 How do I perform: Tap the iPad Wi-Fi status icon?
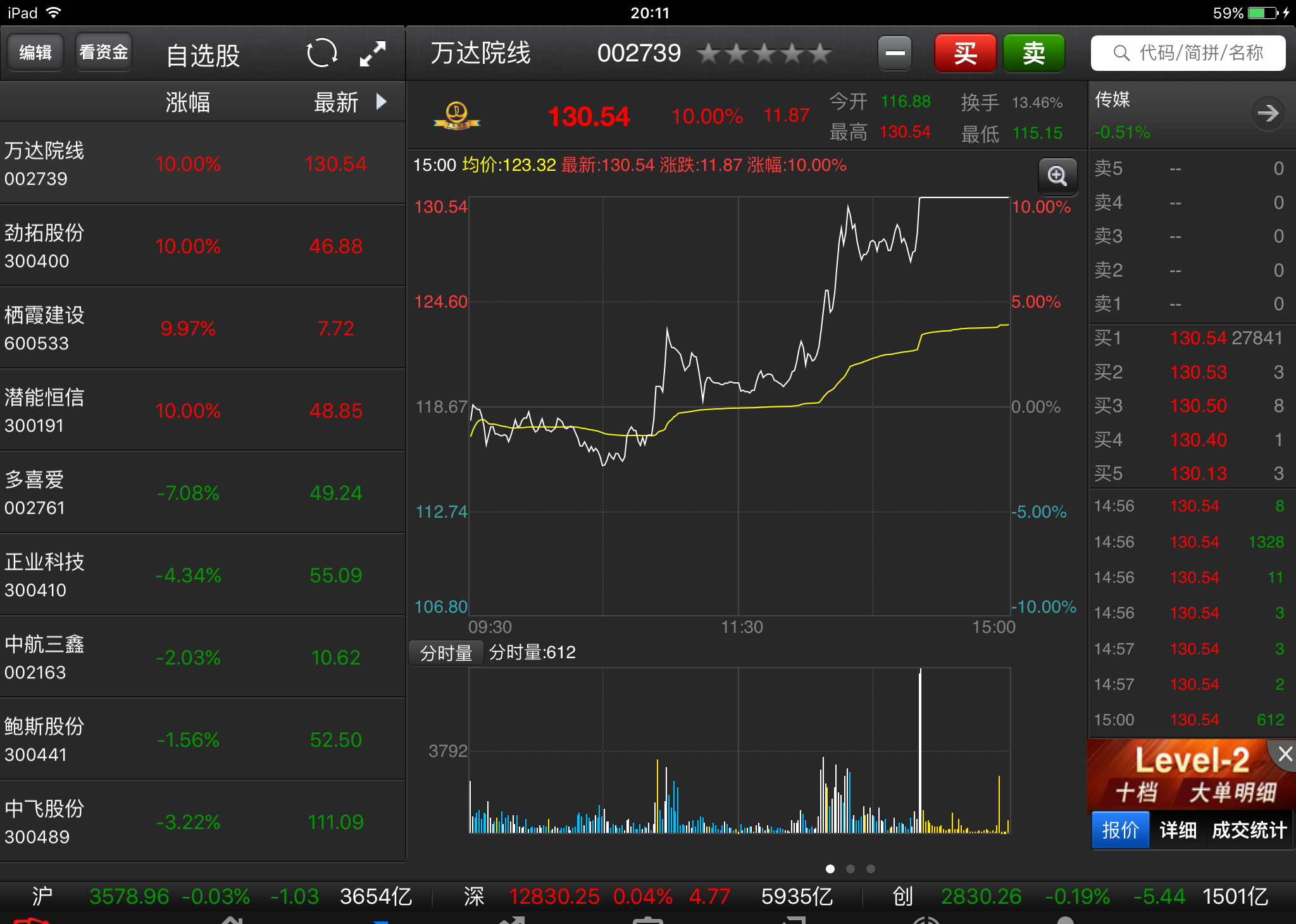[x=54, y=13]
